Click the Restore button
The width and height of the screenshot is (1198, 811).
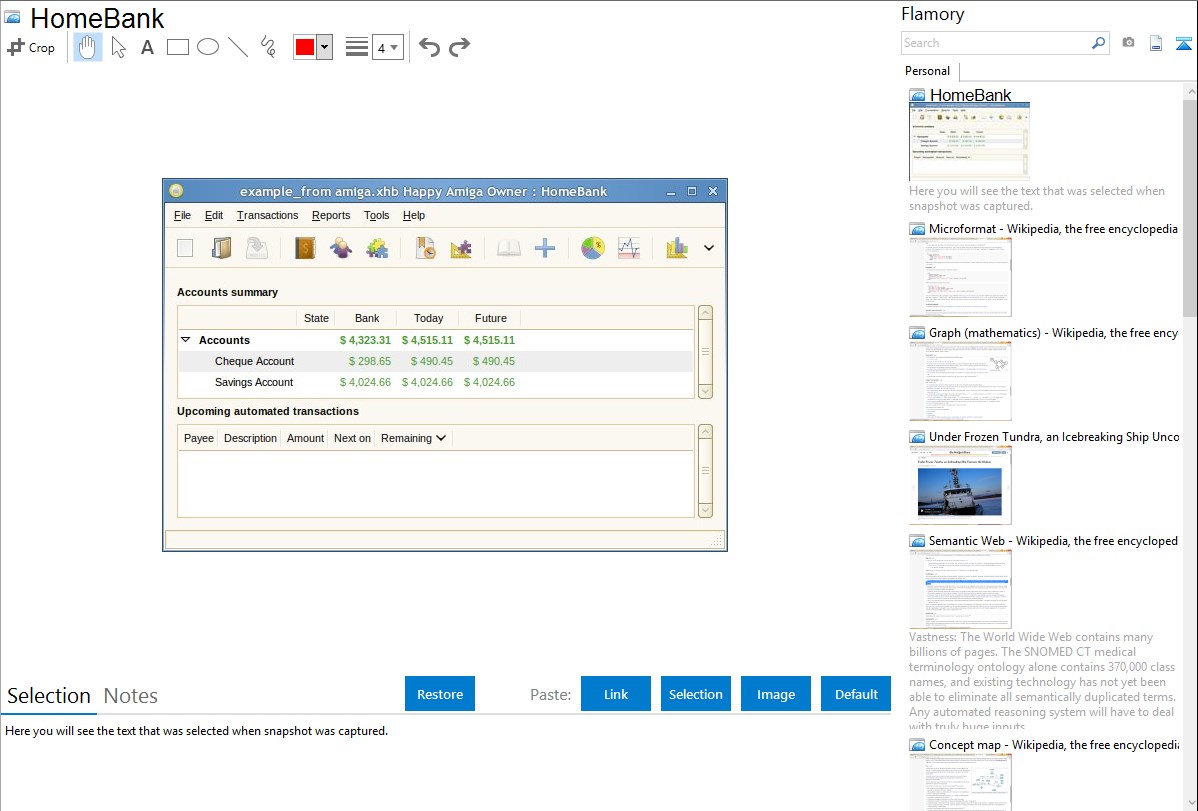coord(440,694)
